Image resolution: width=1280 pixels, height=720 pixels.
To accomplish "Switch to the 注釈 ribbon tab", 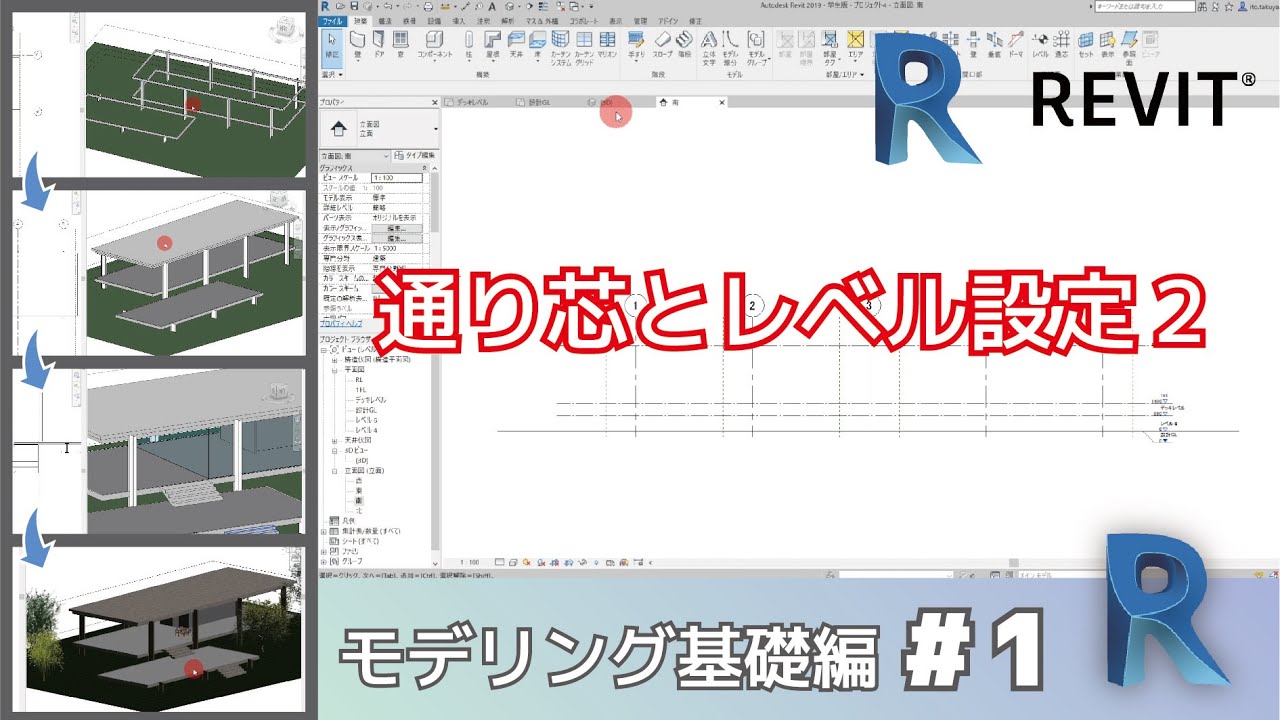I will click(483, 20).
